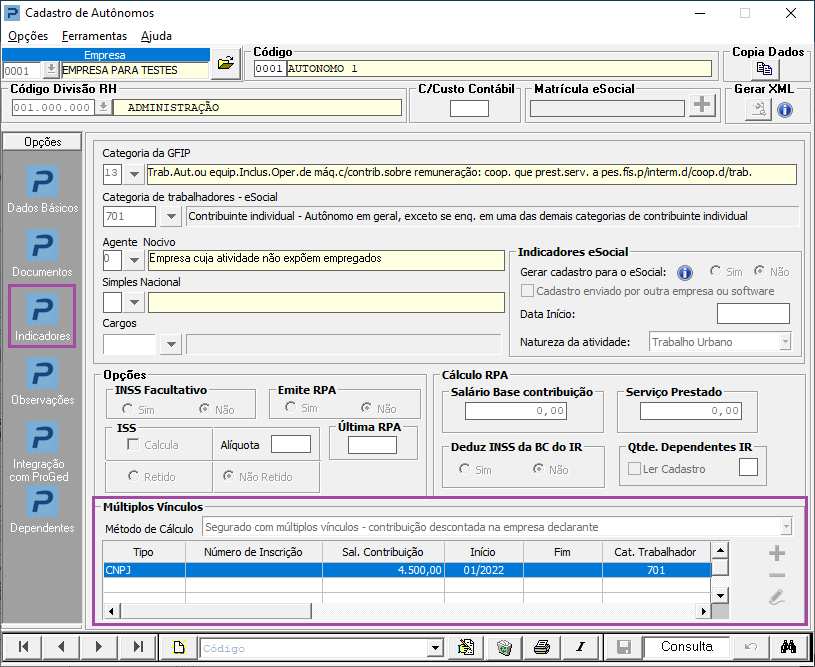Open the Dados Básicos section
This screenshot has height=667, width=815.
(x=41, y=190)
